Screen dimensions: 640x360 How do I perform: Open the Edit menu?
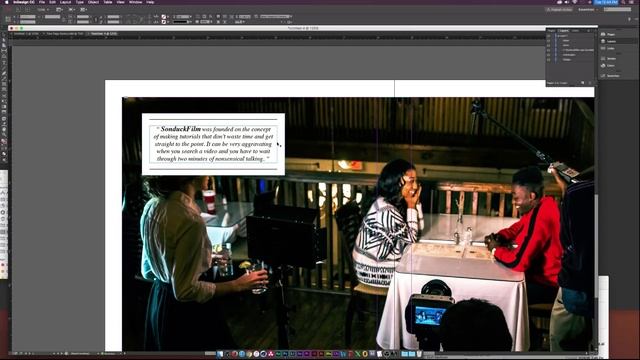click(x=52, y=2)
